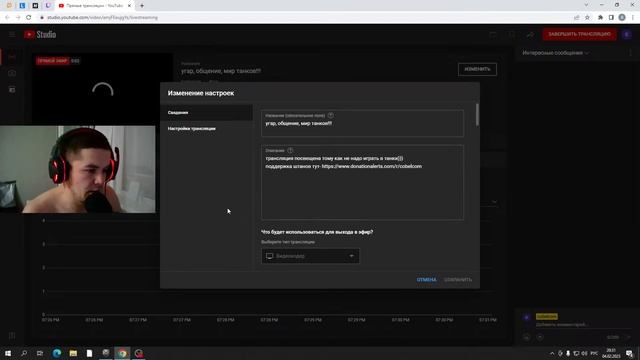Open Chrome three-dot menu

(x=633, y=18)
